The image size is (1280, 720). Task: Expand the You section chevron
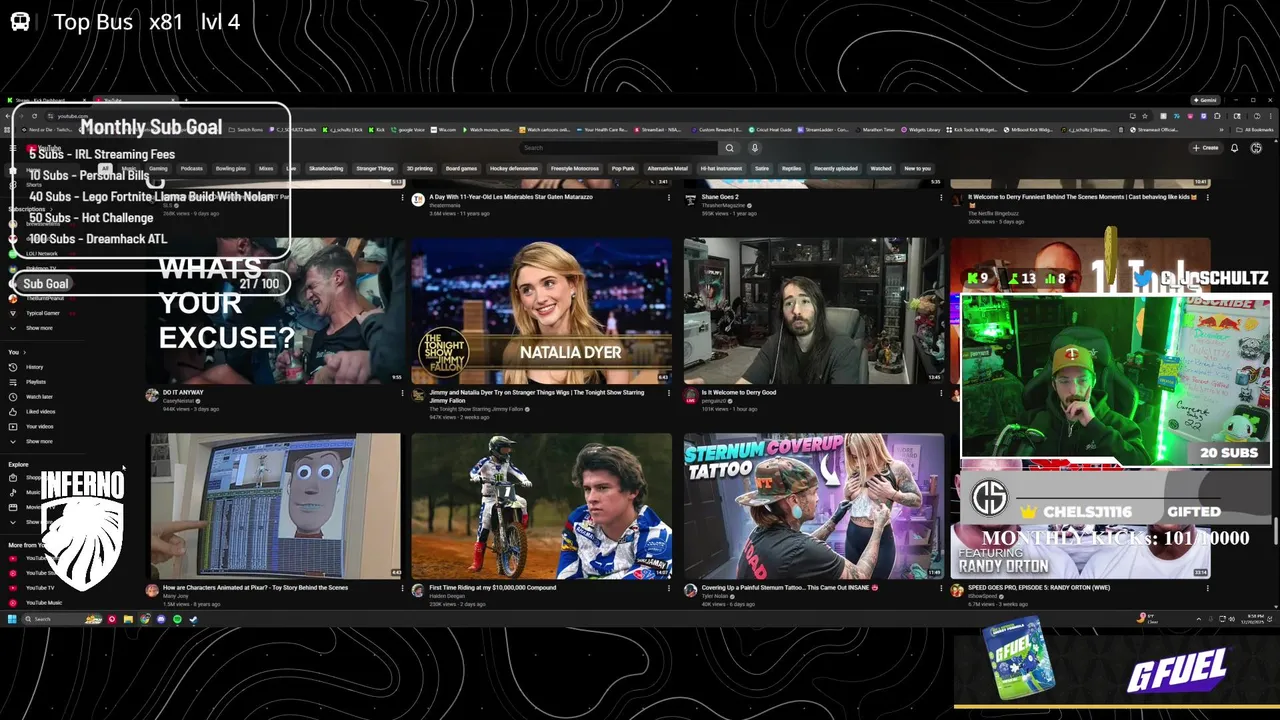point(24,352)
